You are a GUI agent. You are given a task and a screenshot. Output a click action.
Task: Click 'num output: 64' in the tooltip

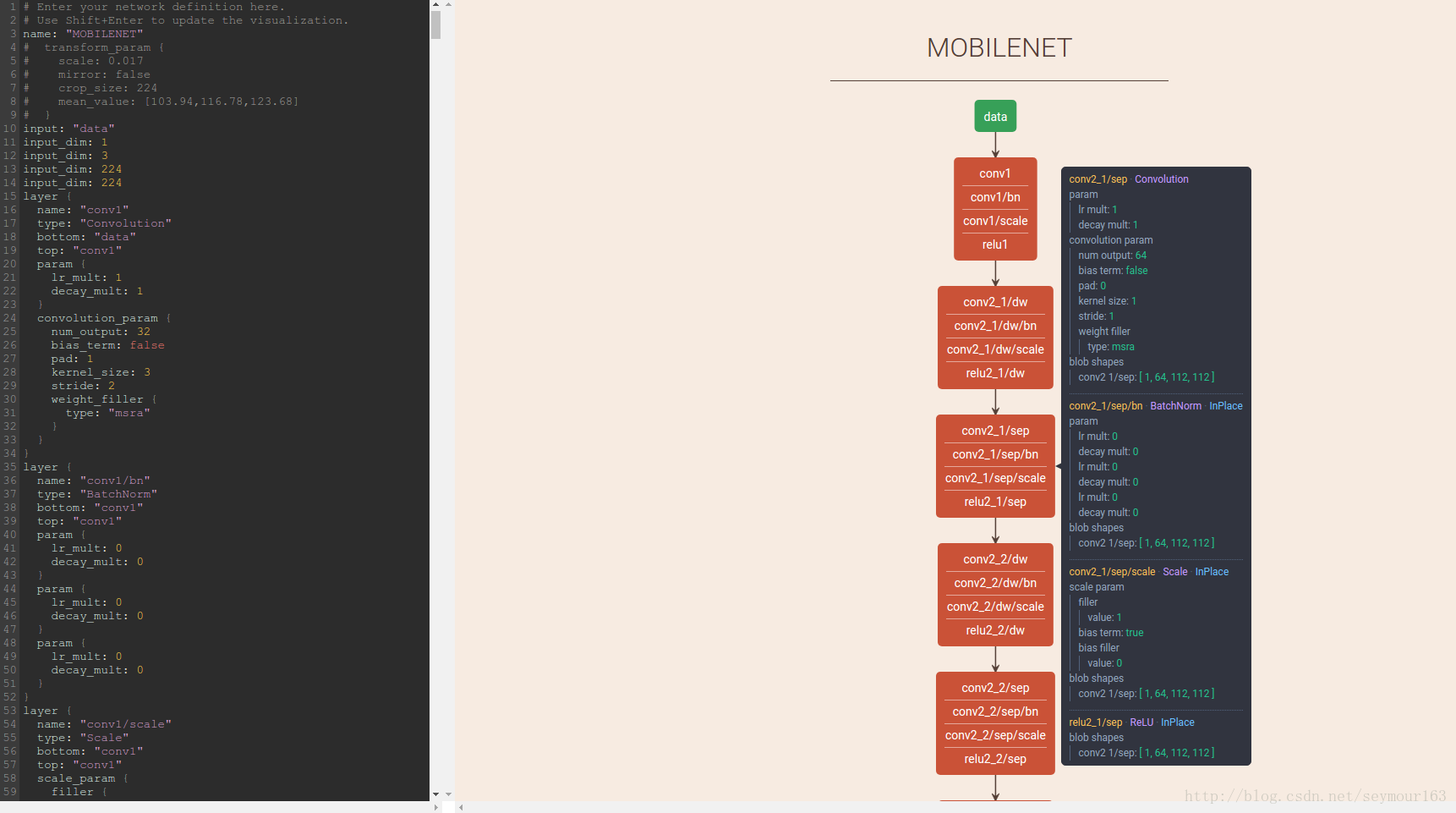[1112, 255]
